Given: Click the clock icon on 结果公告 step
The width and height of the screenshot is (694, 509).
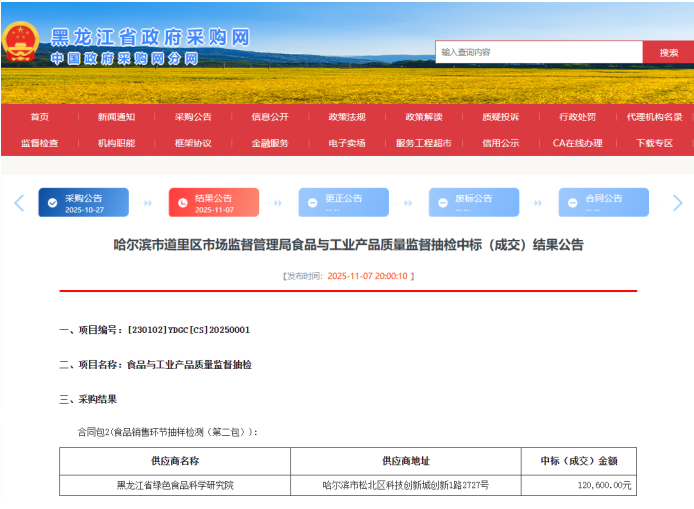Looking at the screenshot, I should tap(183, 203).
